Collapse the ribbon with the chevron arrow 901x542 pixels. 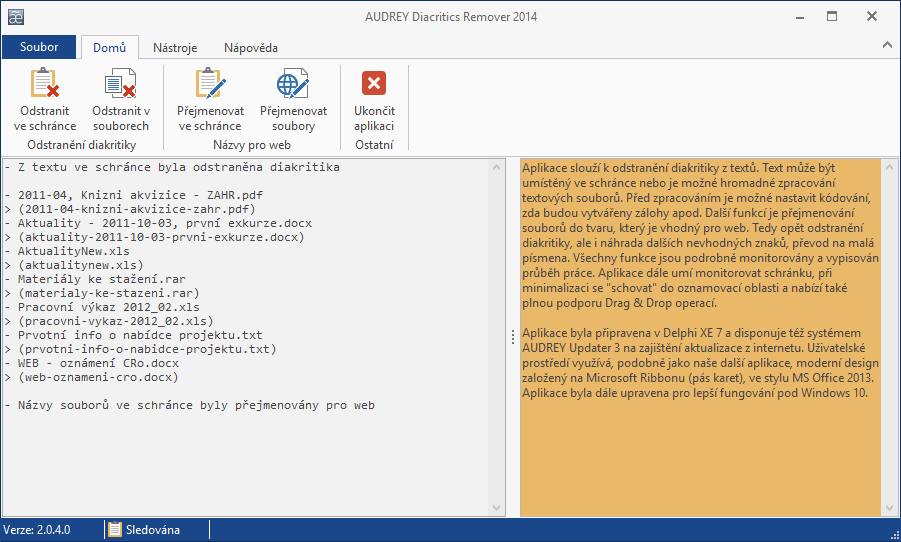coord(886,46)
